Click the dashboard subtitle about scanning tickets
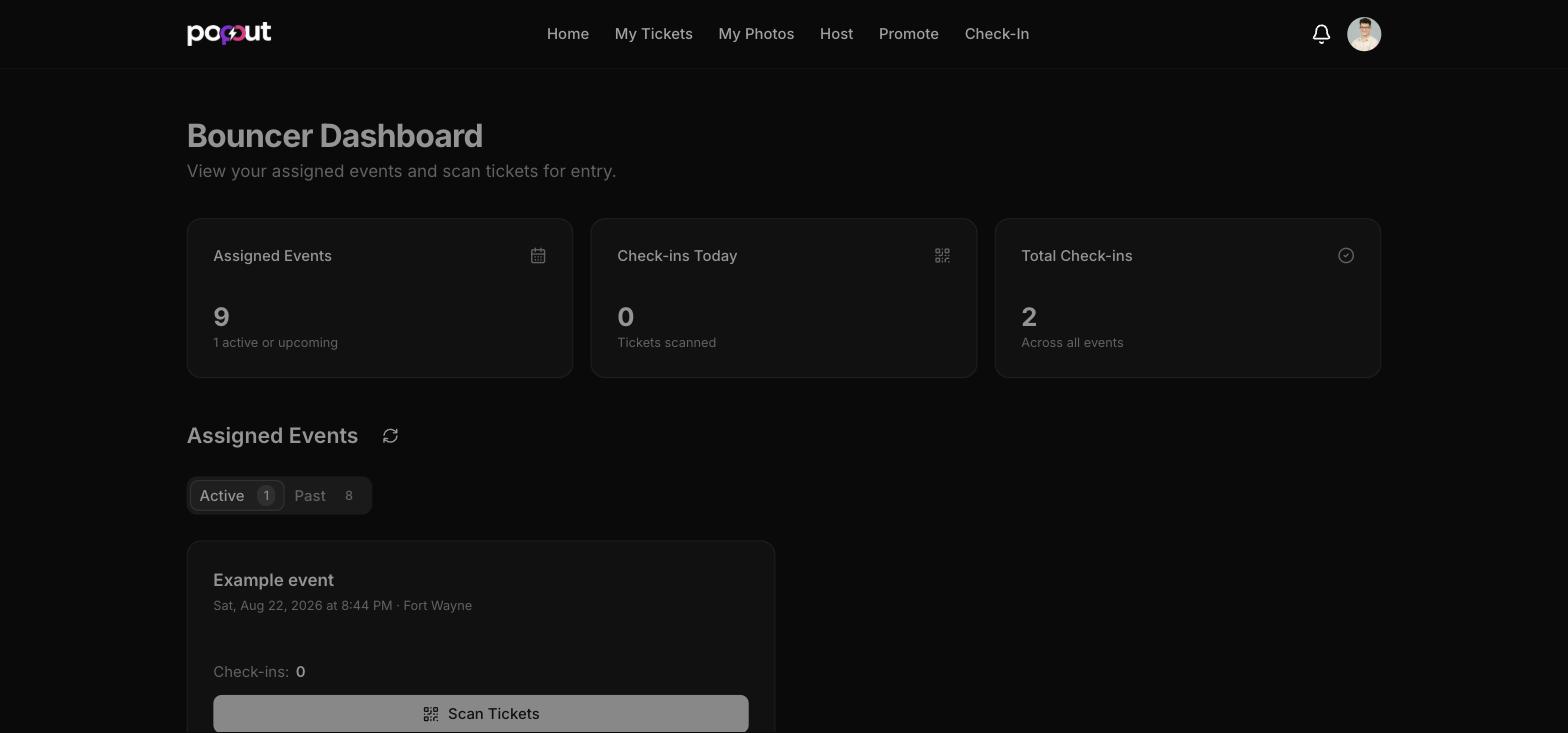This screenshot has height=733, width=1568. (x=402, y=171)
